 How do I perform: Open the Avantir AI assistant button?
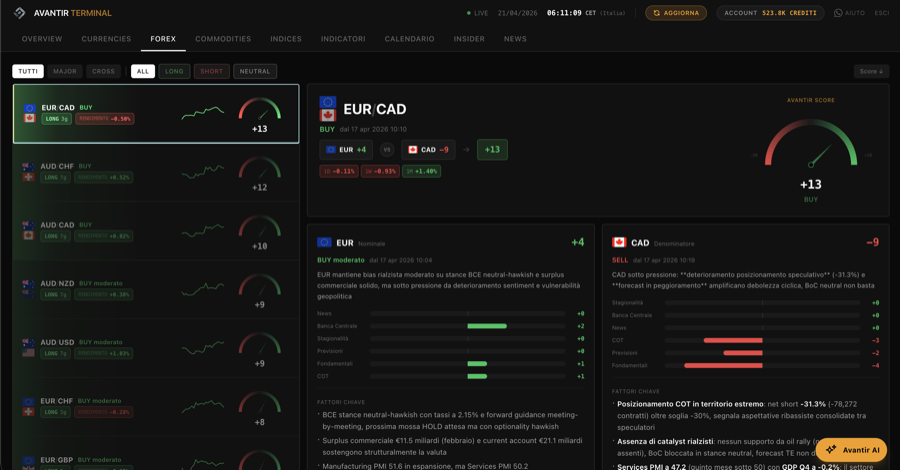[x=852, y=450]
